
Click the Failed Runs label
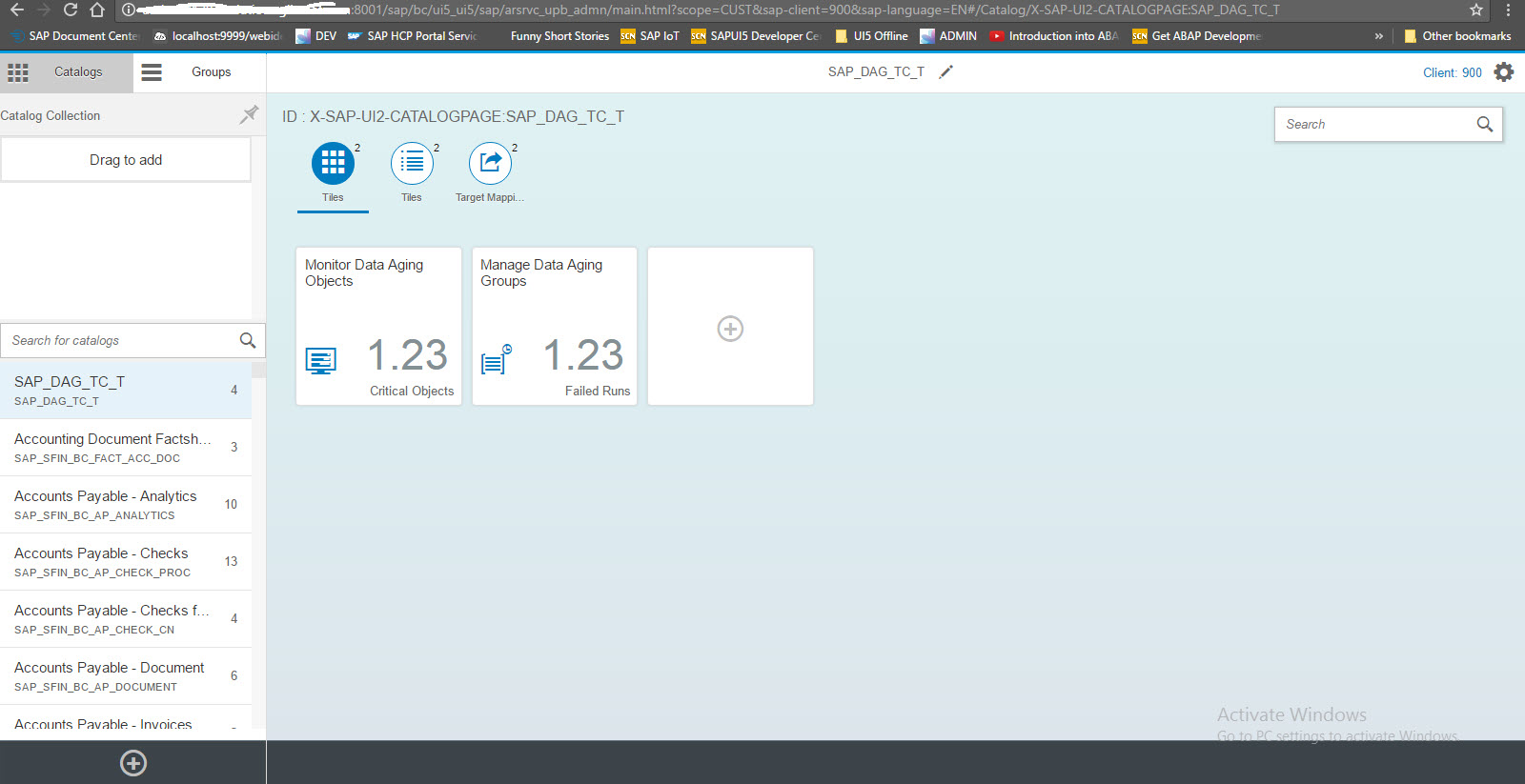tap(598, 391)
